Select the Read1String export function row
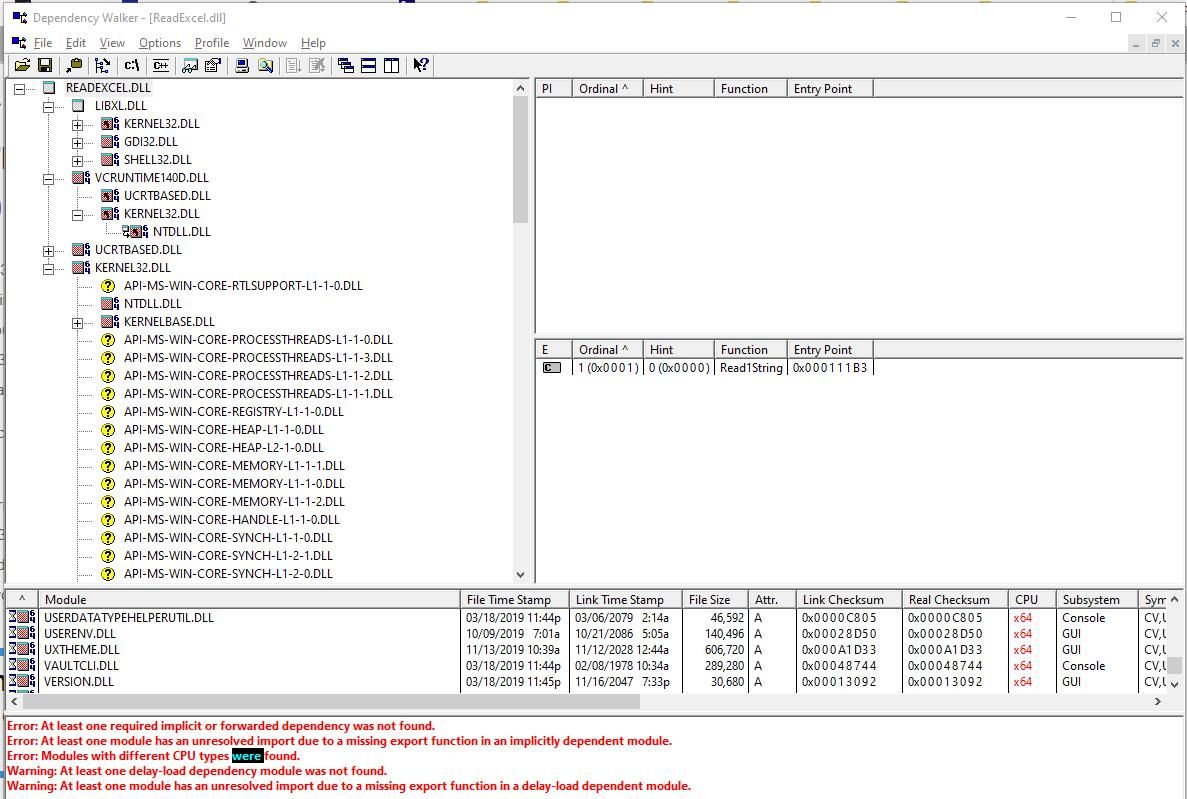The width and height of the screenshot is (1187, 799). 748,367
